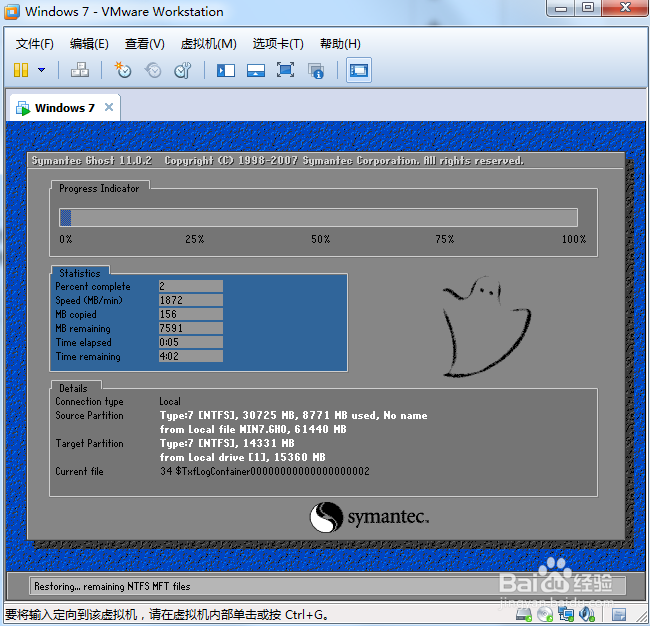Open the 选项卡(T) menu
The height and width of the screenshot is (626, 650).
(278, 44)
